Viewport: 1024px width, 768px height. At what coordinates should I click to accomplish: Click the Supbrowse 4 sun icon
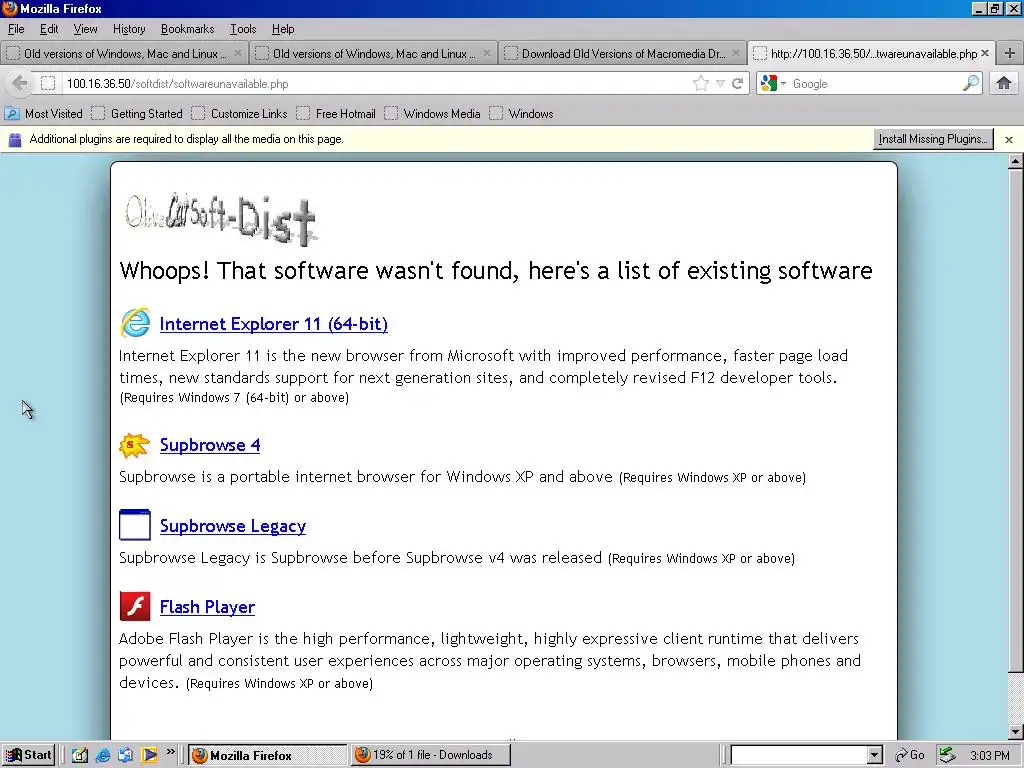click(x=135, y=445)
